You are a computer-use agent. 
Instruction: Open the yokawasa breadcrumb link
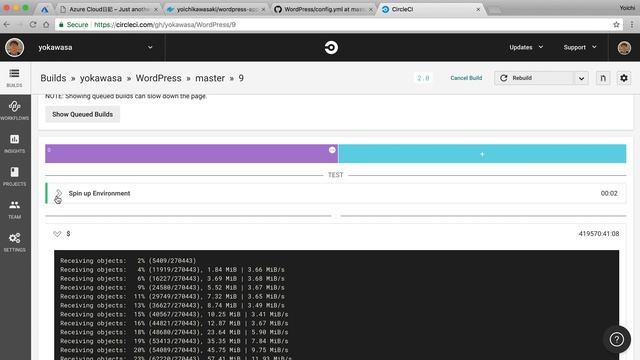101,78
